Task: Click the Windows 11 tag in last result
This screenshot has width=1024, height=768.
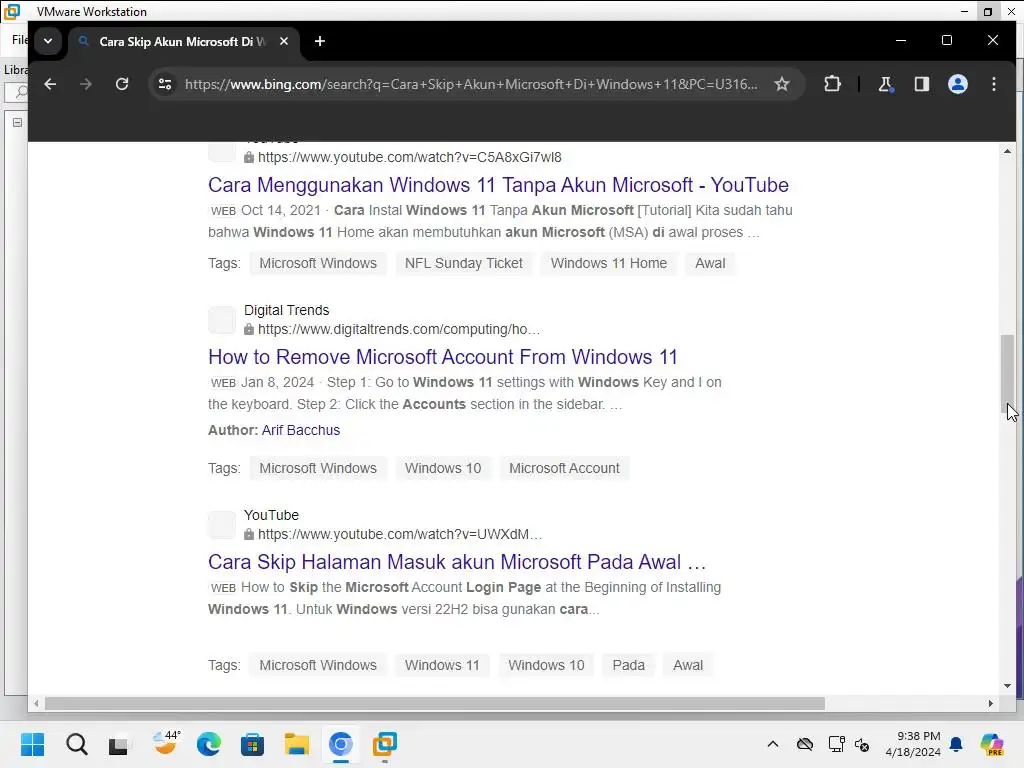Action: click(x=442, y=665)
